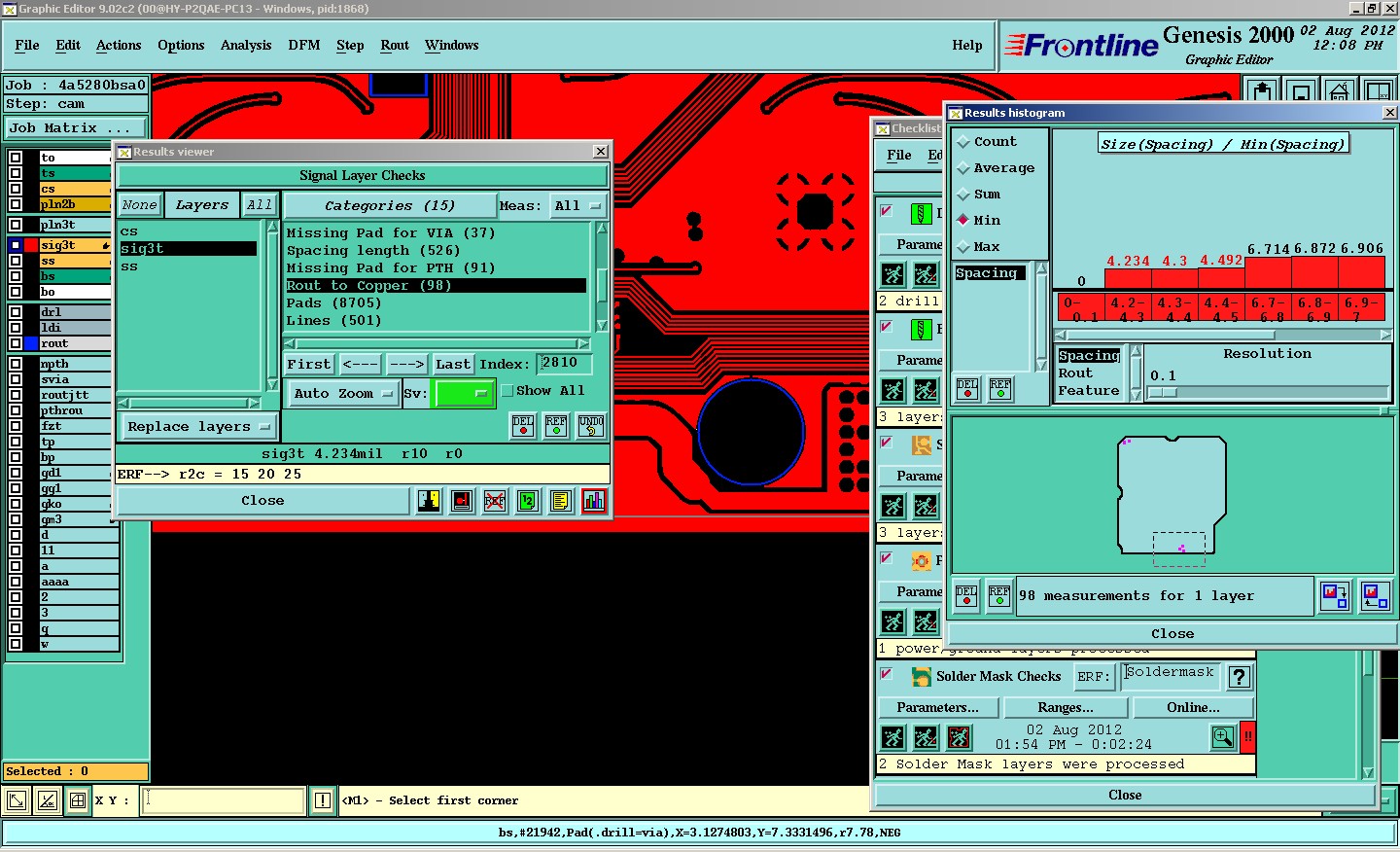
Task: Click the DEL icon in Results viewer
Action: point(523,426)
